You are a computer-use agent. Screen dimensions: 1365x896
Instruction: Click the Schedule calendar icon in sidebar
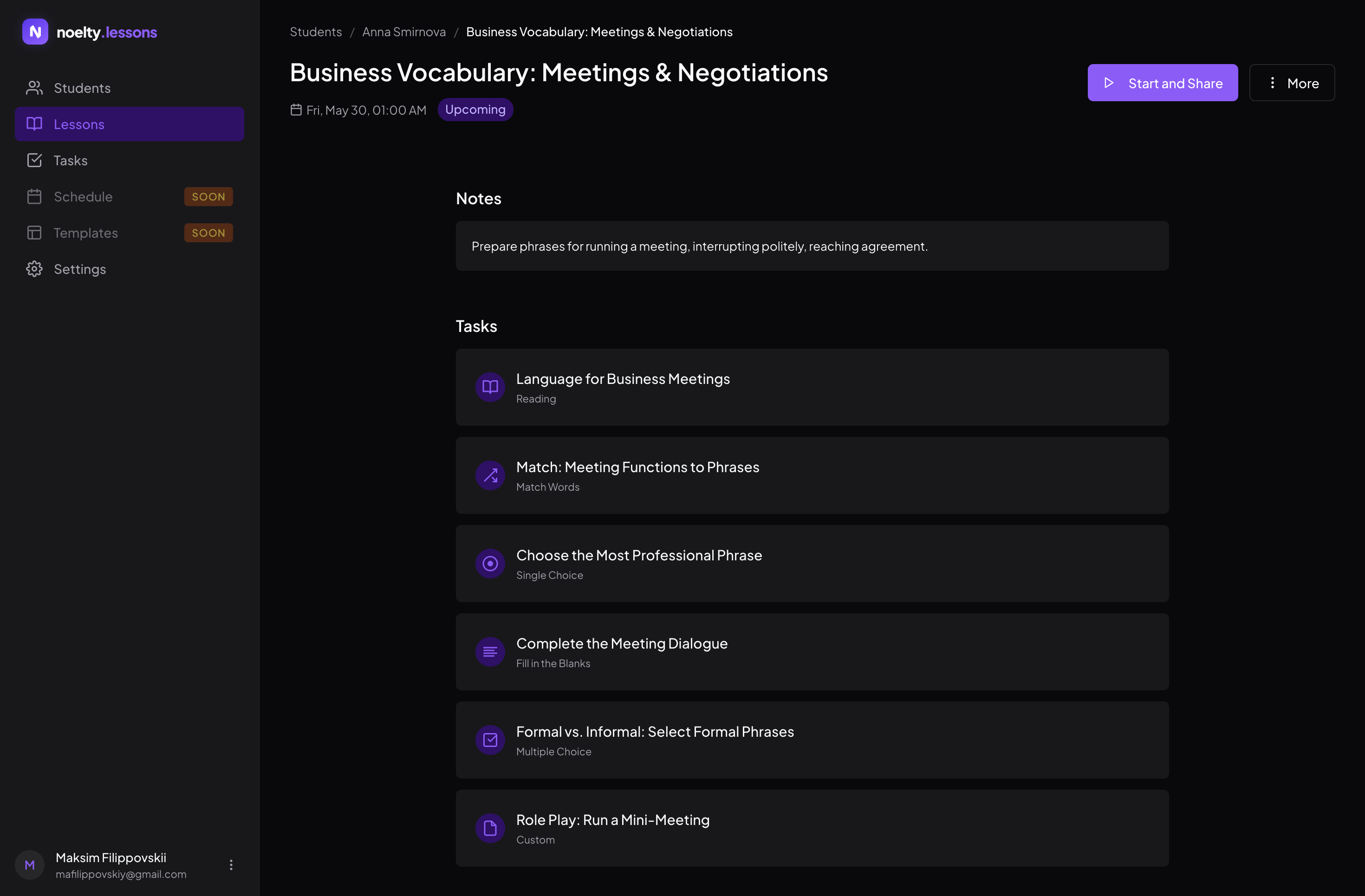pyautogui.click(x=34, y=196)
